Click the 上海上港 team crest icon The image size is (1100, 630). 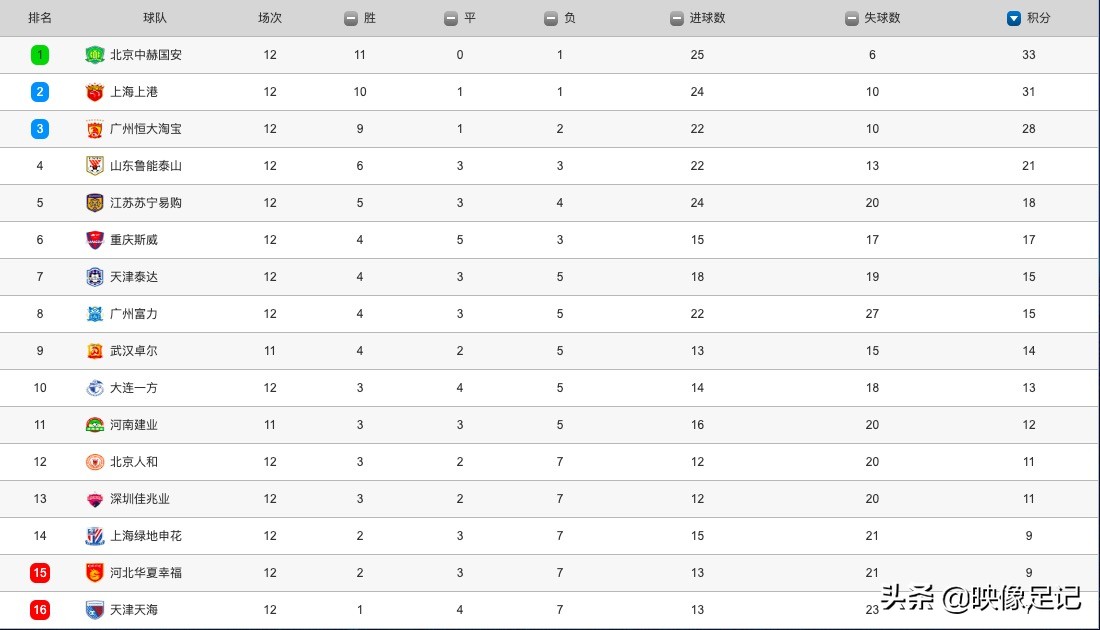(95, 92)
